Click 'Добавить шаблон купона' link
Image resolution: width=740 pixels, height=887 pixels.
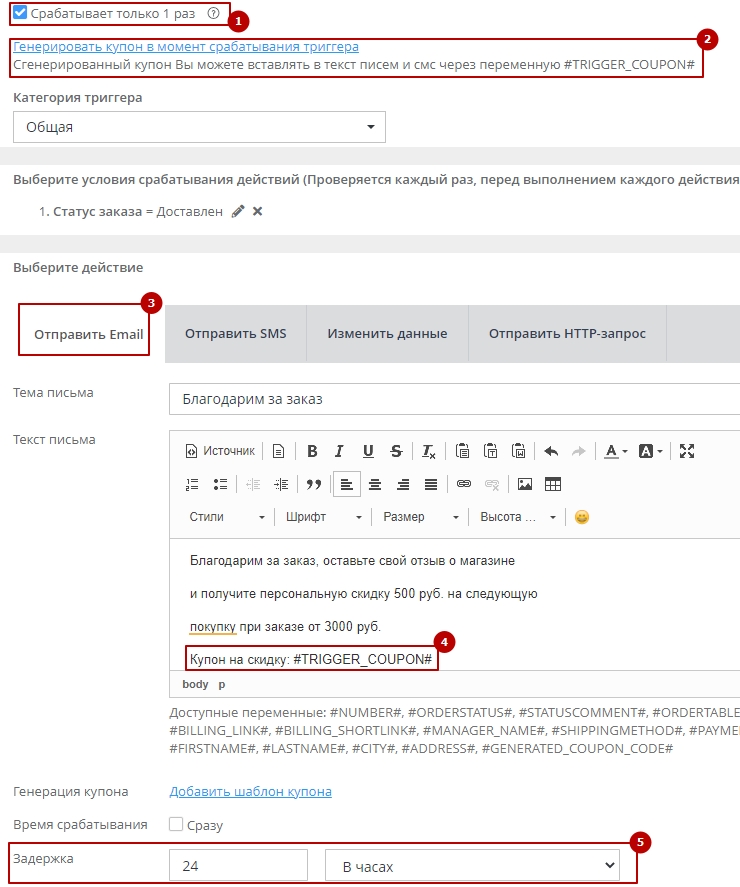pyautogui.click(x=250, y=791)
